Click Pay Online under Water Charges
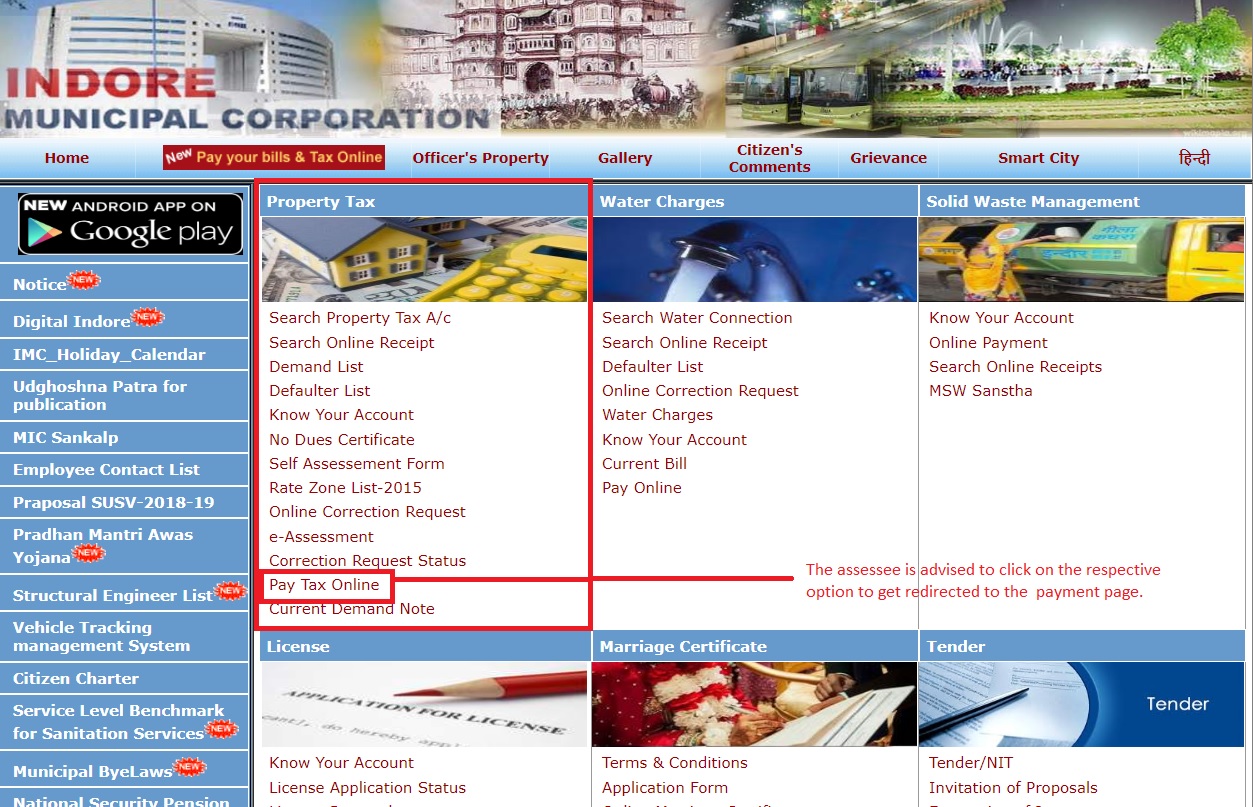Image resolution: width=1253 pixels, height=807 pixels. 641,487
